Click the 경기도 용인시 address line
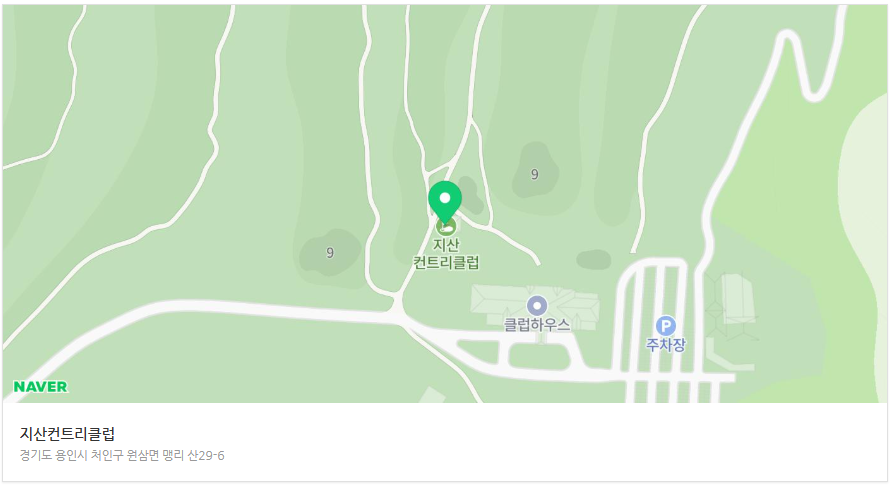 (122, 455)
